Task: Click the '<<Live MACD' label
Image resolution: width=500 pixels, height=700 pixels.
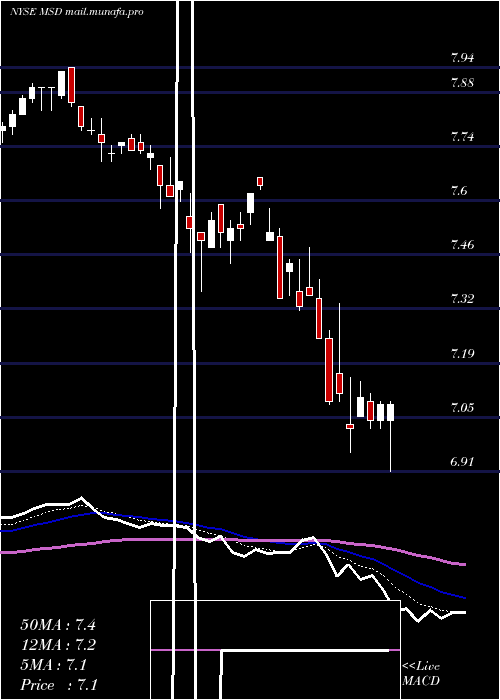Action: click(421, 673)
